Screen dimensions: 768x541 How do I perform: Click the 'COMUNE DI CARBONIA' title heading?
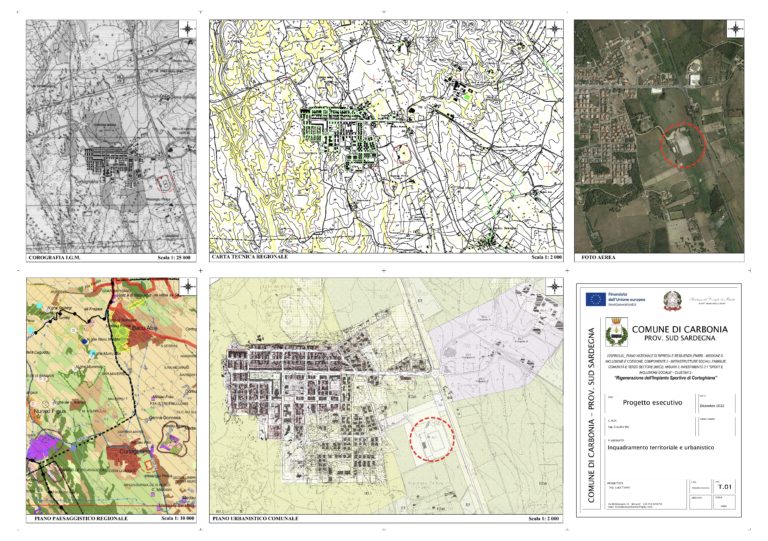tap(680, 329)
